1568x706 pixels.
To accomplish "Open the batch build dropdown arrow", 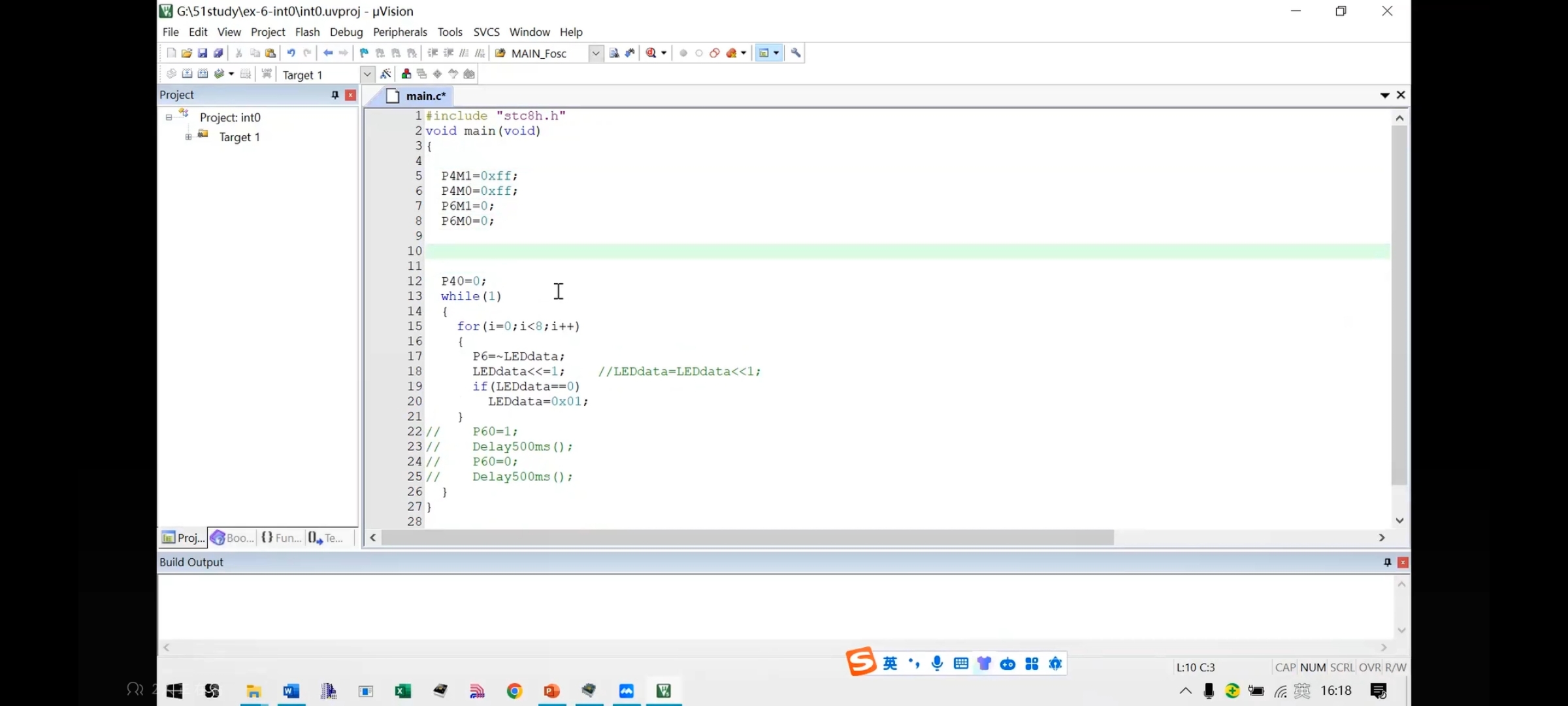I will tap(231, 74).
